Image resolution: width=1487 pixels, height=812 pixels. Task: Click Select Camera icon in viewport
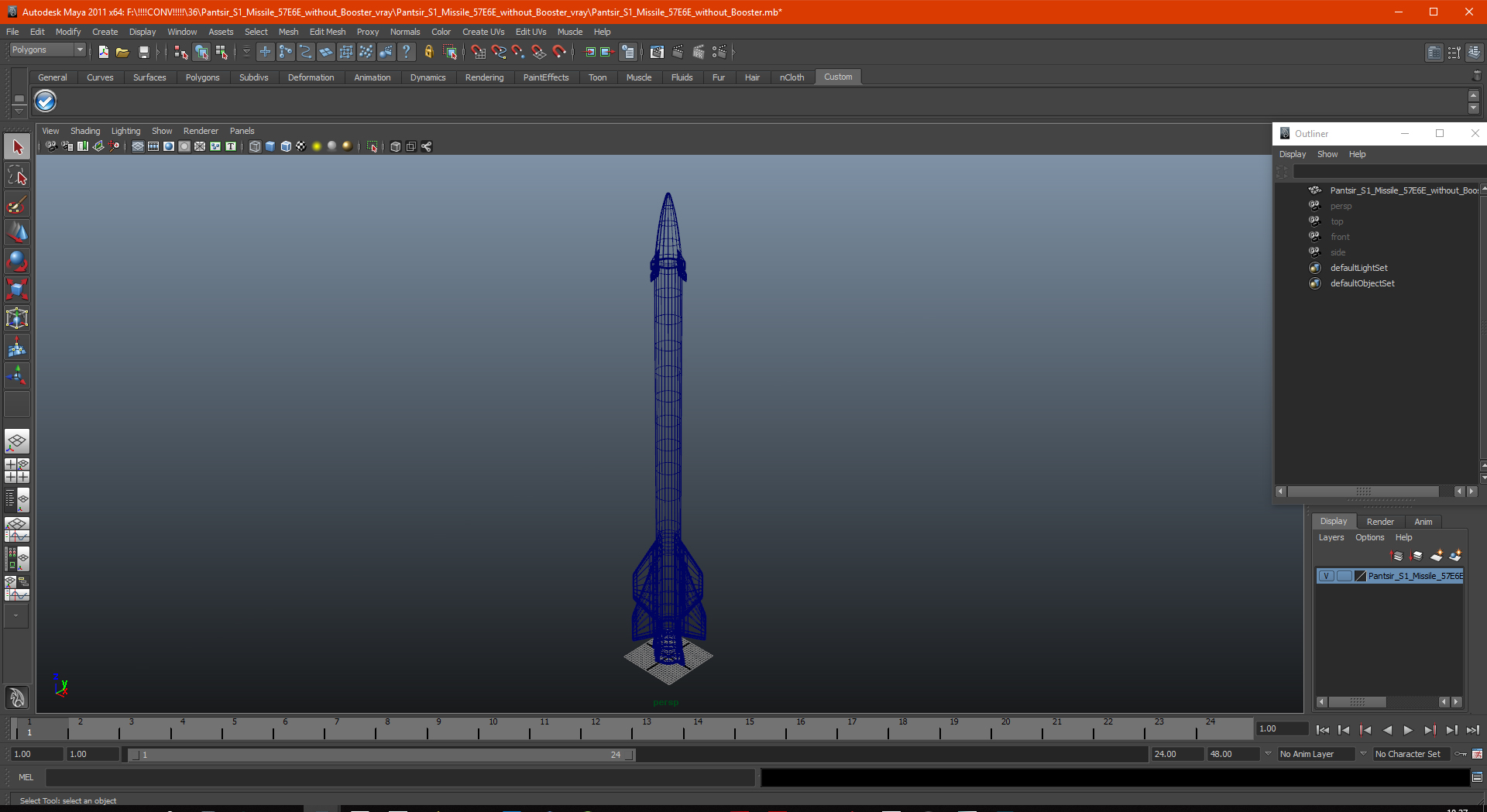(x=51, y=146)
